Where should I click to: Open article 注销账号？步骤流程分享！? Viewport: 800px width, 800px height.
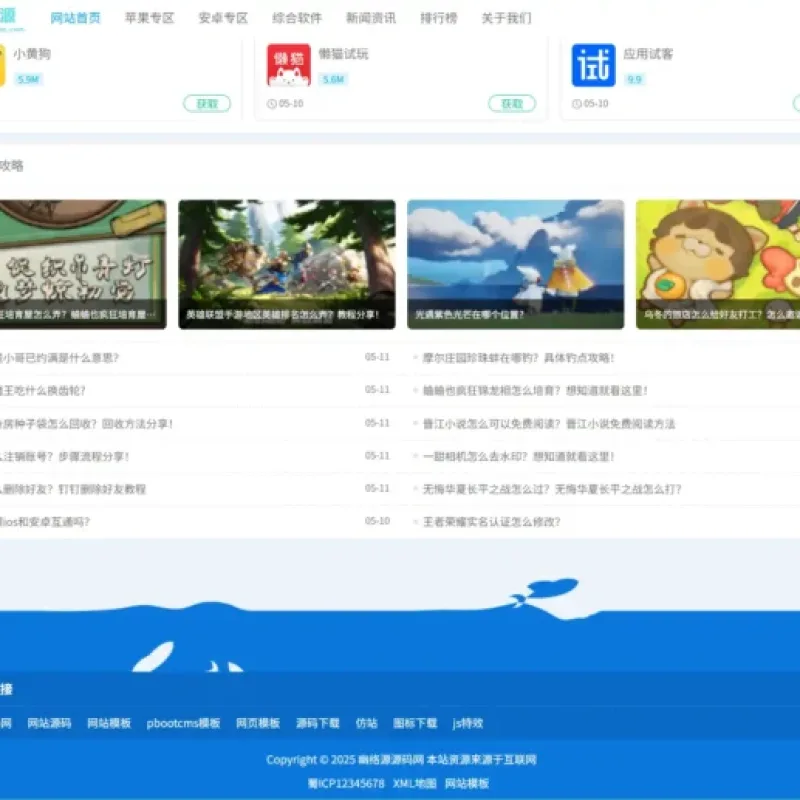(65, 456)
